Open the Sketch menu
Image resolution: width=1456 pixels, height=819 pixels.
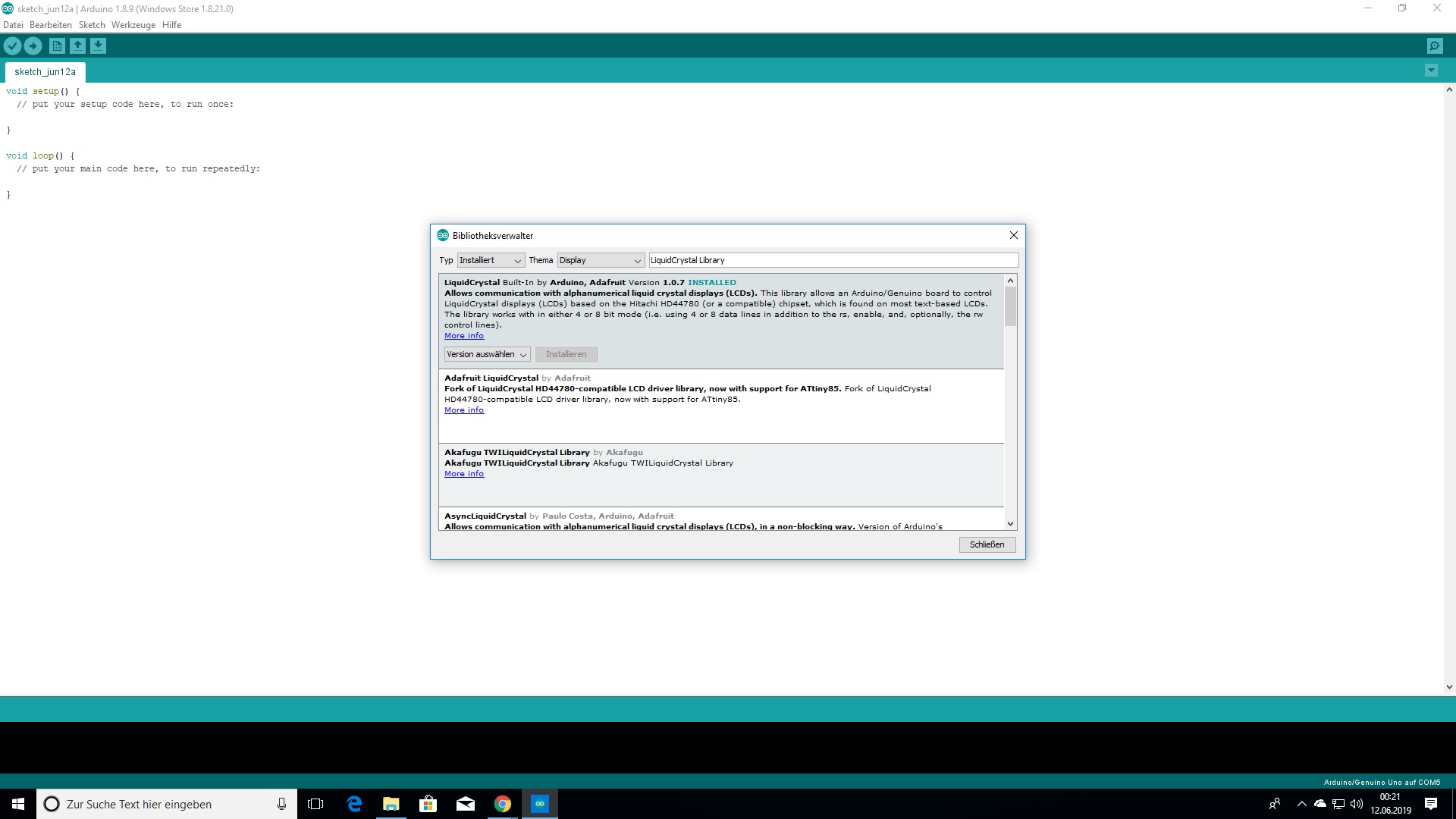point(92,25)
